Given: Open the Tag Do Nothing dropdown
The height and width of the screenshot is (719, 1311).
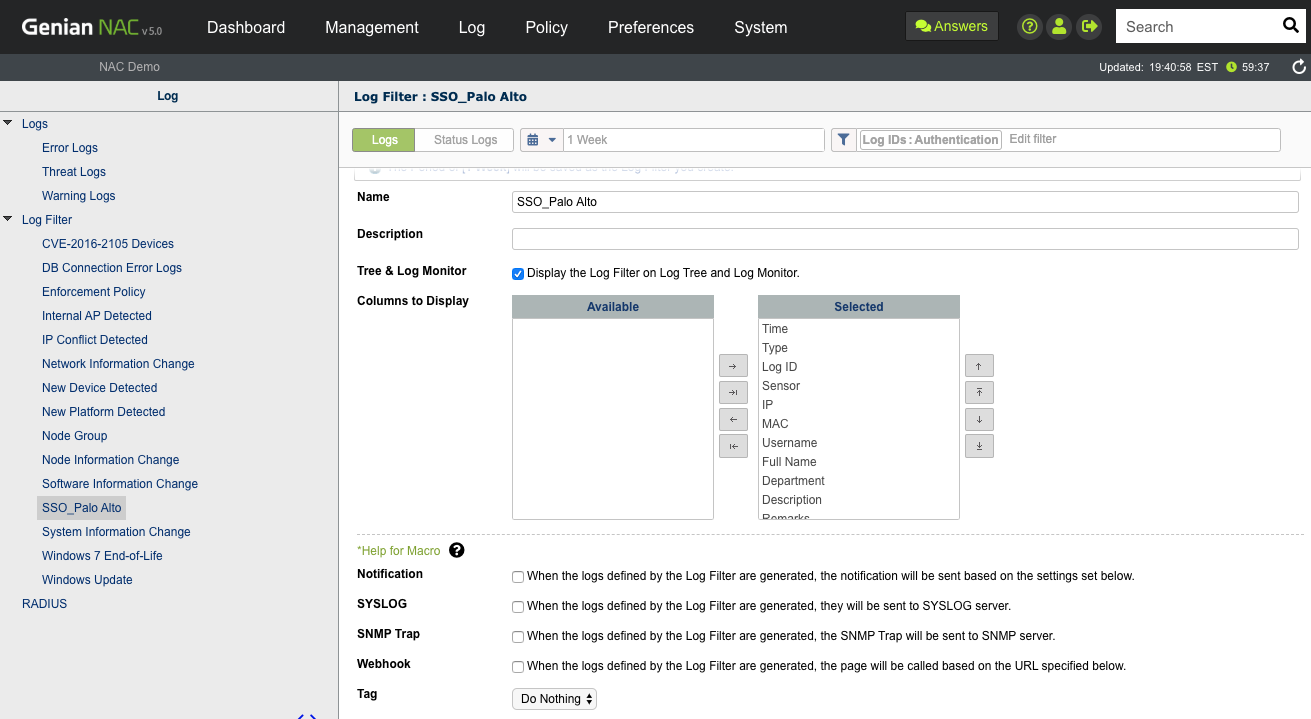Looking at the screenshot, I should coord(554,699).
